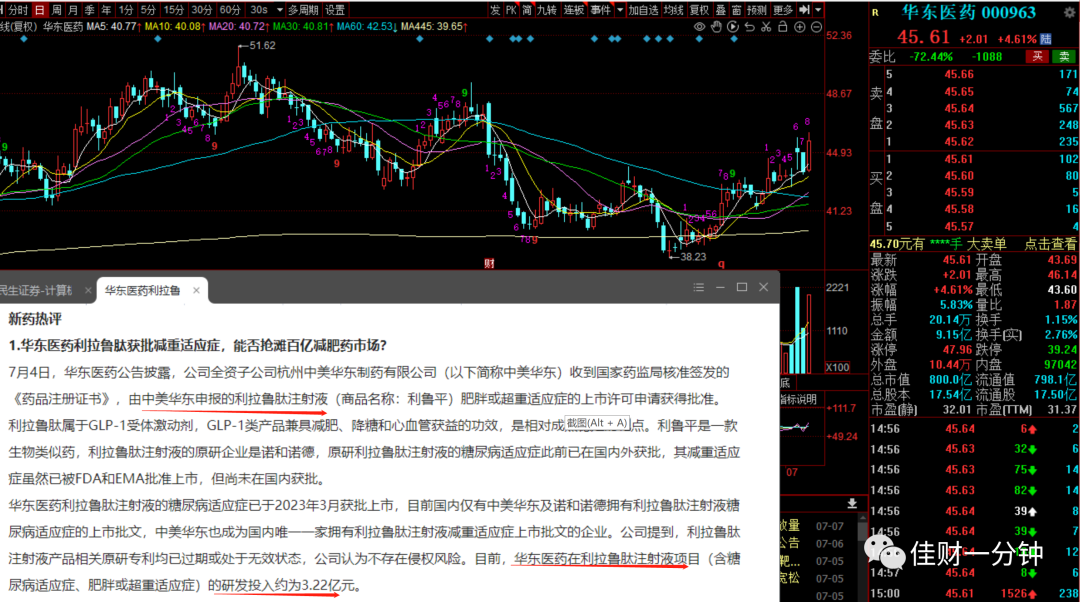Switch to the 30分 minute chart
The height and width of the screenshot is (602, 1080).
point(202,10)
